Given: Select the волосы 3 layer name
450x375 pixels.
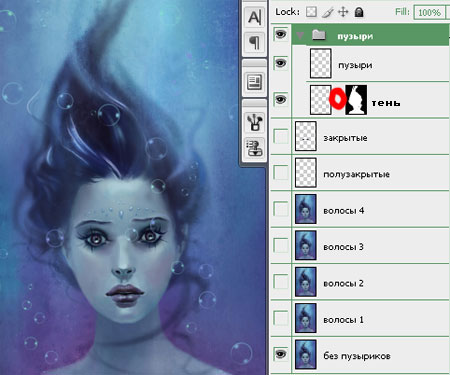Looking at the screenshot, I should [343, 247].
